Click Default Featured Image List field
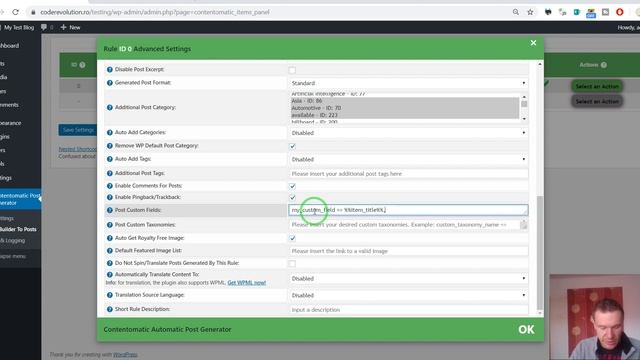Screen dimensions: 640x360 point(408,251)
